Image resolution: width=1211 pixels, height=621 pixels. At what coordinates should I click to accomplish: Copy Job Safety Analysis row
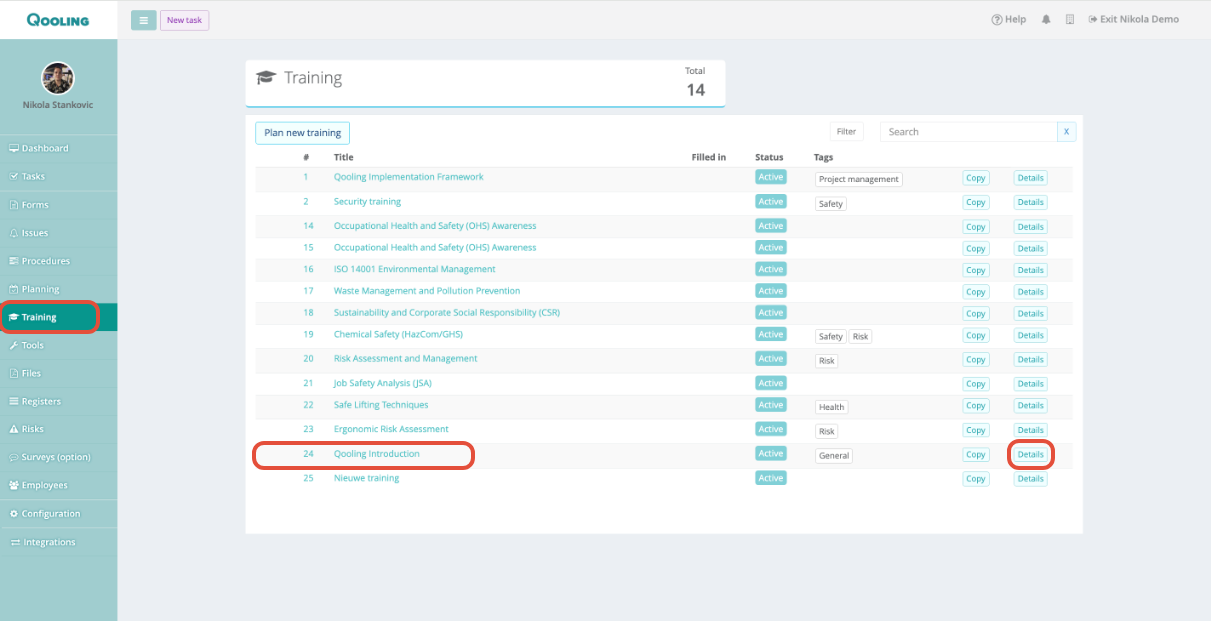pos(976,384)
